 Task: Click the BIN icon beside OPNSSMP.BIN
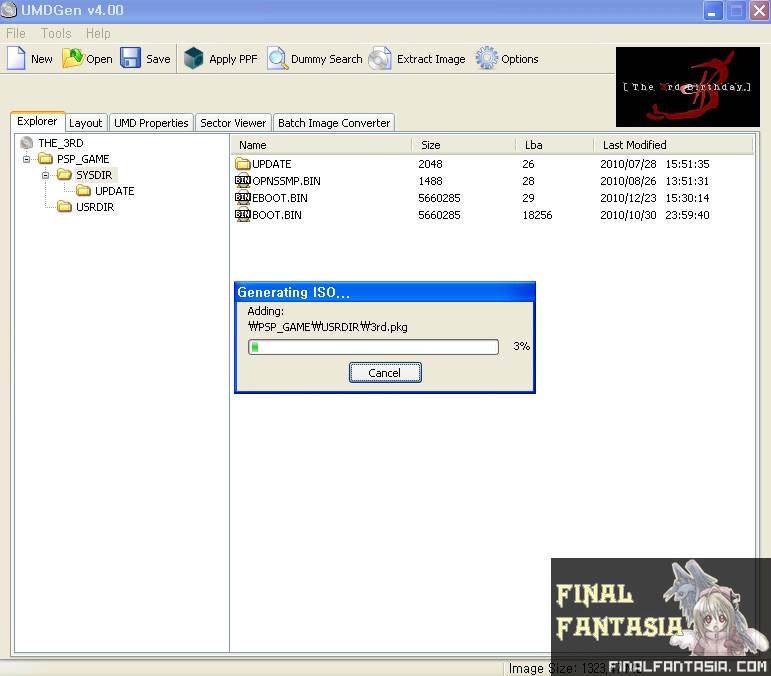(x=242, y=180)
